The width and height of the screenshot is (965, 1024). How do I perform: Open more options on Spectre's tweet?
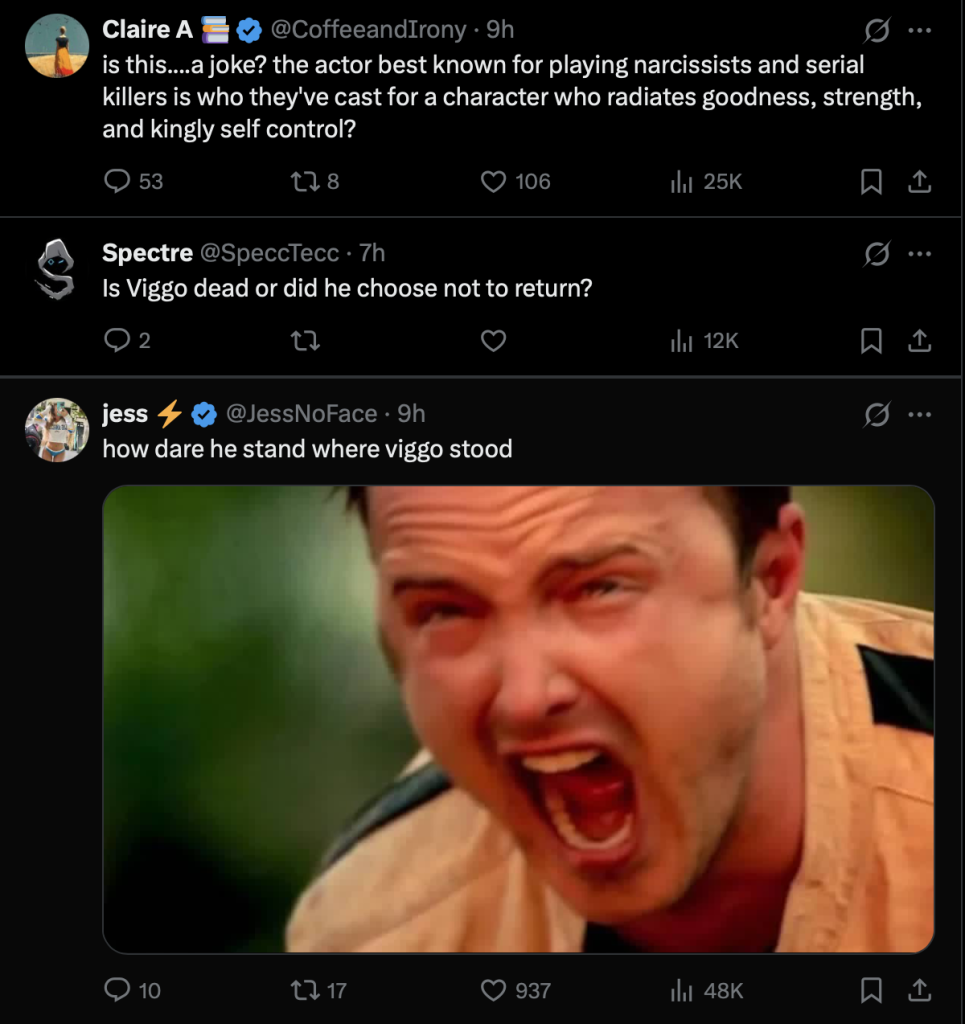click(919, 253)
